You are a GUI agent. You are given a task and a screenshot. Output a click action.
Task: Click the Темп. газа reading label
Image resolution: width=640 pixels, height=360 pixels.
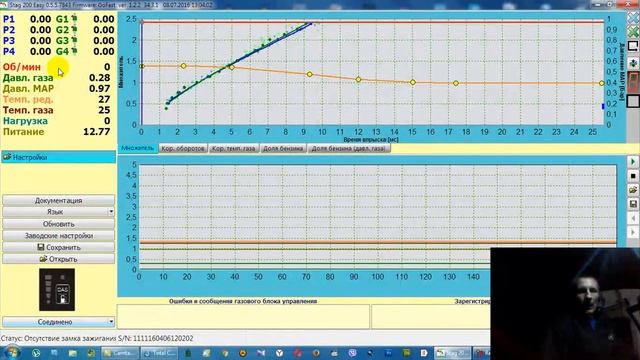[28, 110]
